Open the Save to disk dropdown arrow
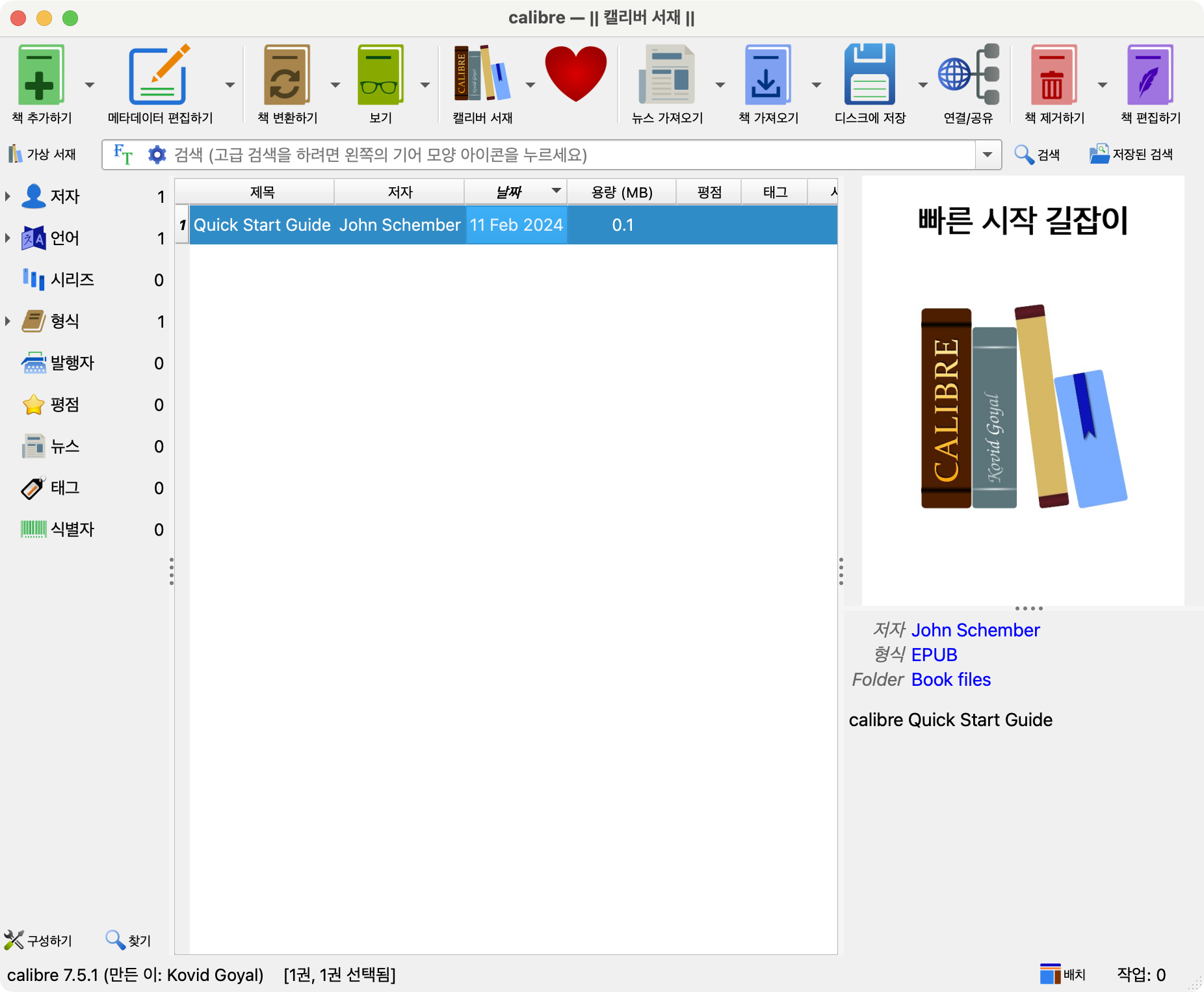This screenshot has height=992, width=1204. pyautogui.click(x=923, y=85)
